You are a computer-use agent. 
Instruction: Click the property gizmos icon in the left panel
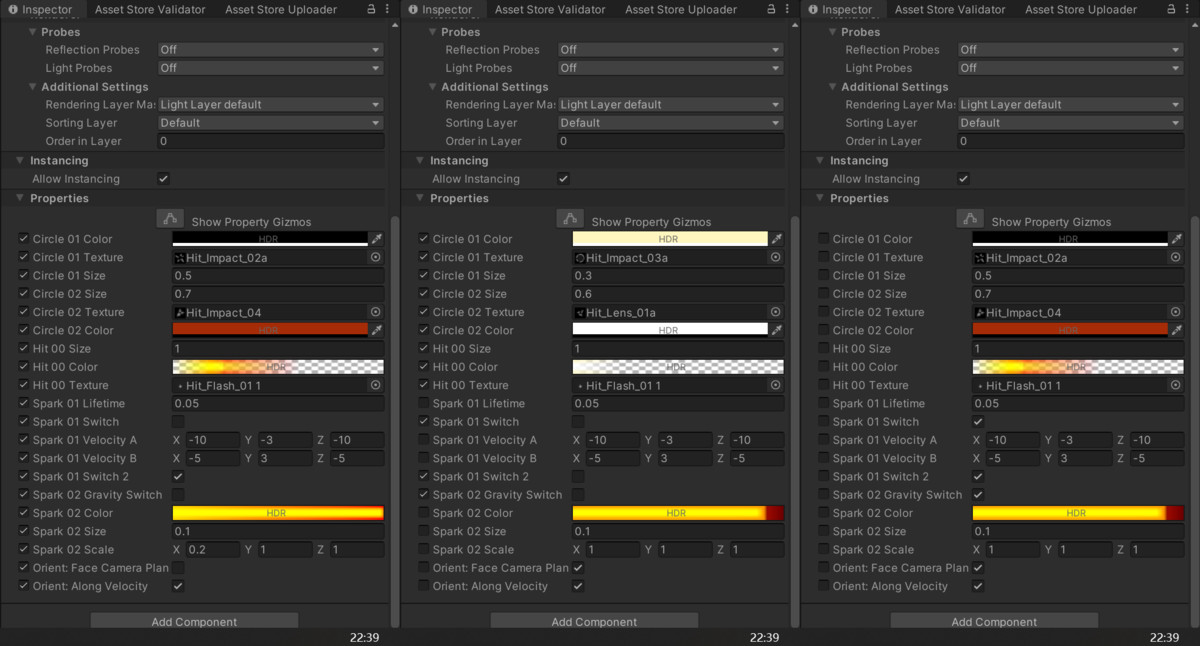[170, 219]
